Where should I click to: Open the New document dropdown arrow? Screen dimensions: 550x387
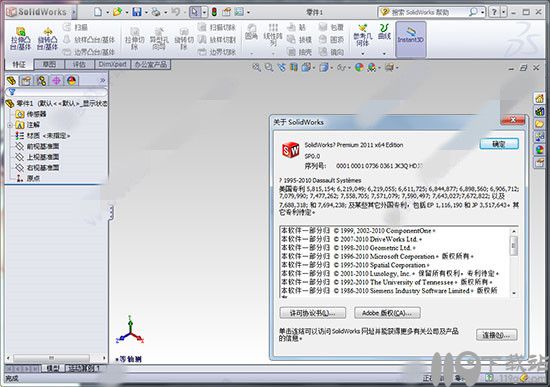(107, 13)
